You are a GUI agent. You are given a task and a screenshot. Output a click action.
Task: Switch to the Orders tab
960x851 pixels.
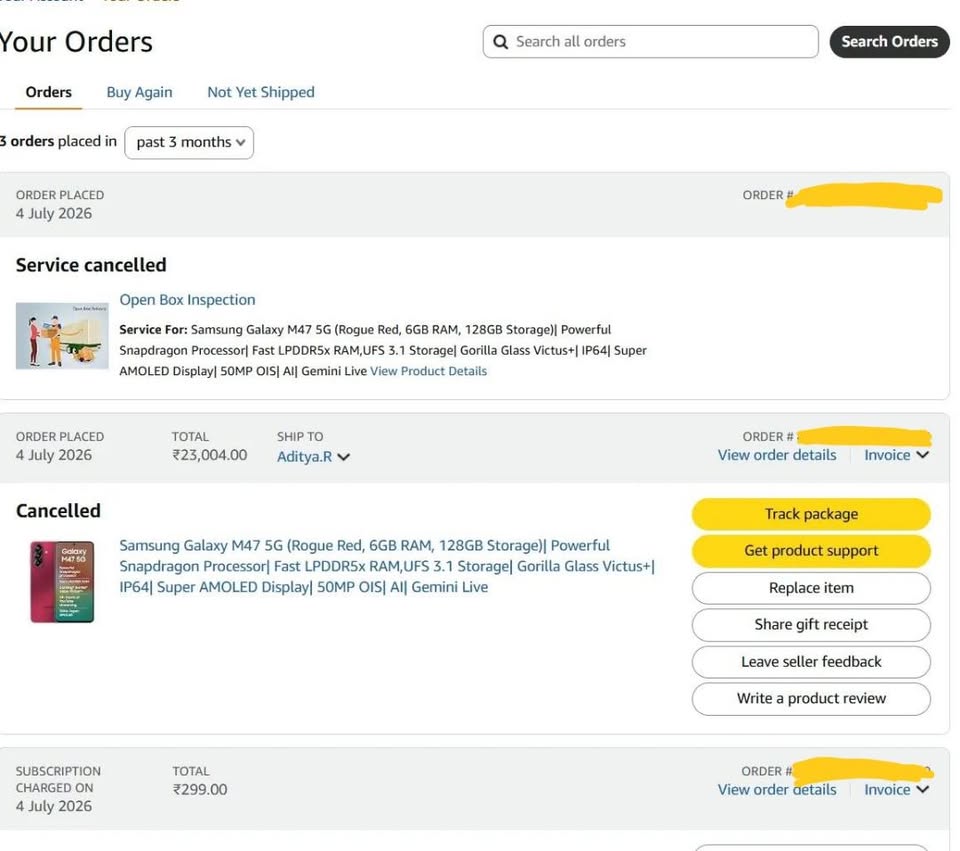pos(48,92)
